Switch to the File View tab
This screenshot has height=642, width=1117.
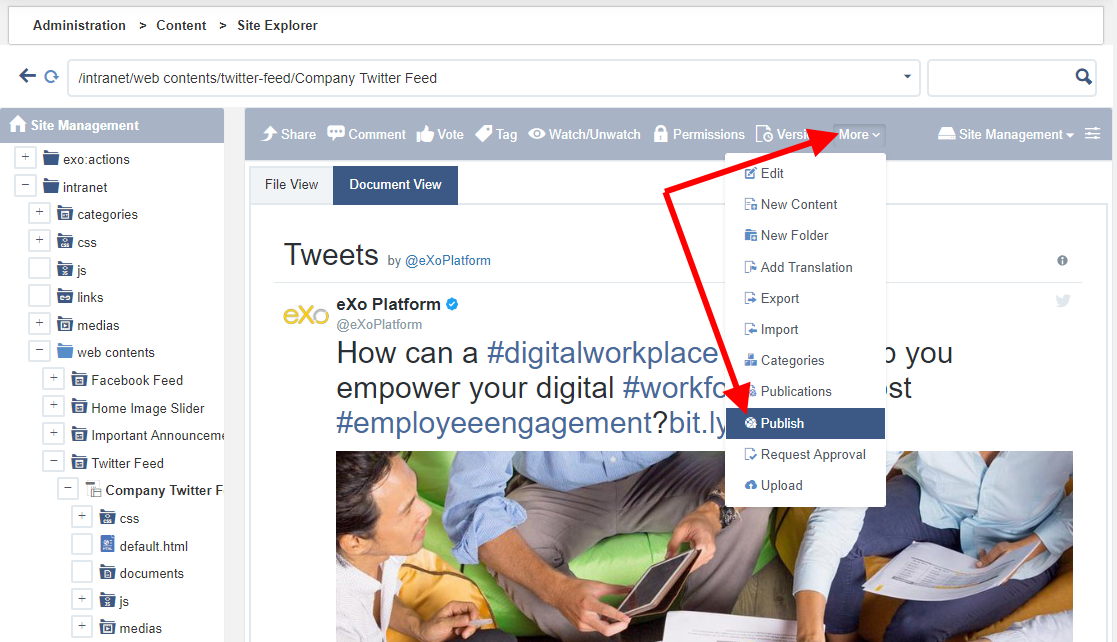click(291, 185)
